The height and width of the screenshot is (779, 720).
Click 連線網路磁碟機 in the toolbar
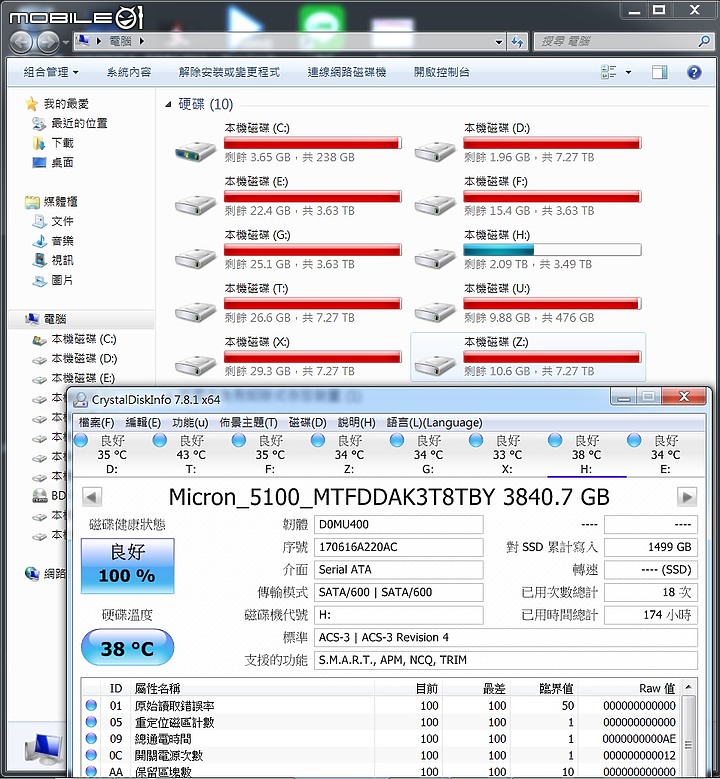(347, 73)
